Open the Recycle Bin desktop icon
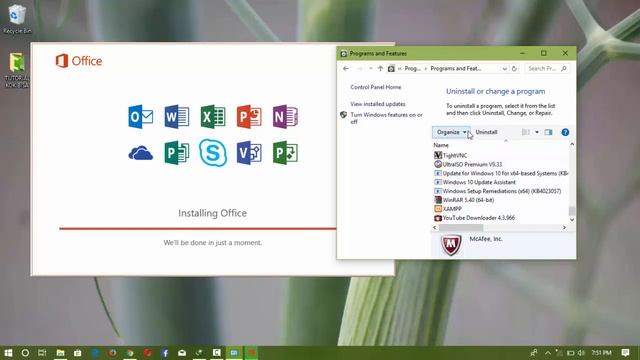This screenshot has width=640, height=360. 17,18
